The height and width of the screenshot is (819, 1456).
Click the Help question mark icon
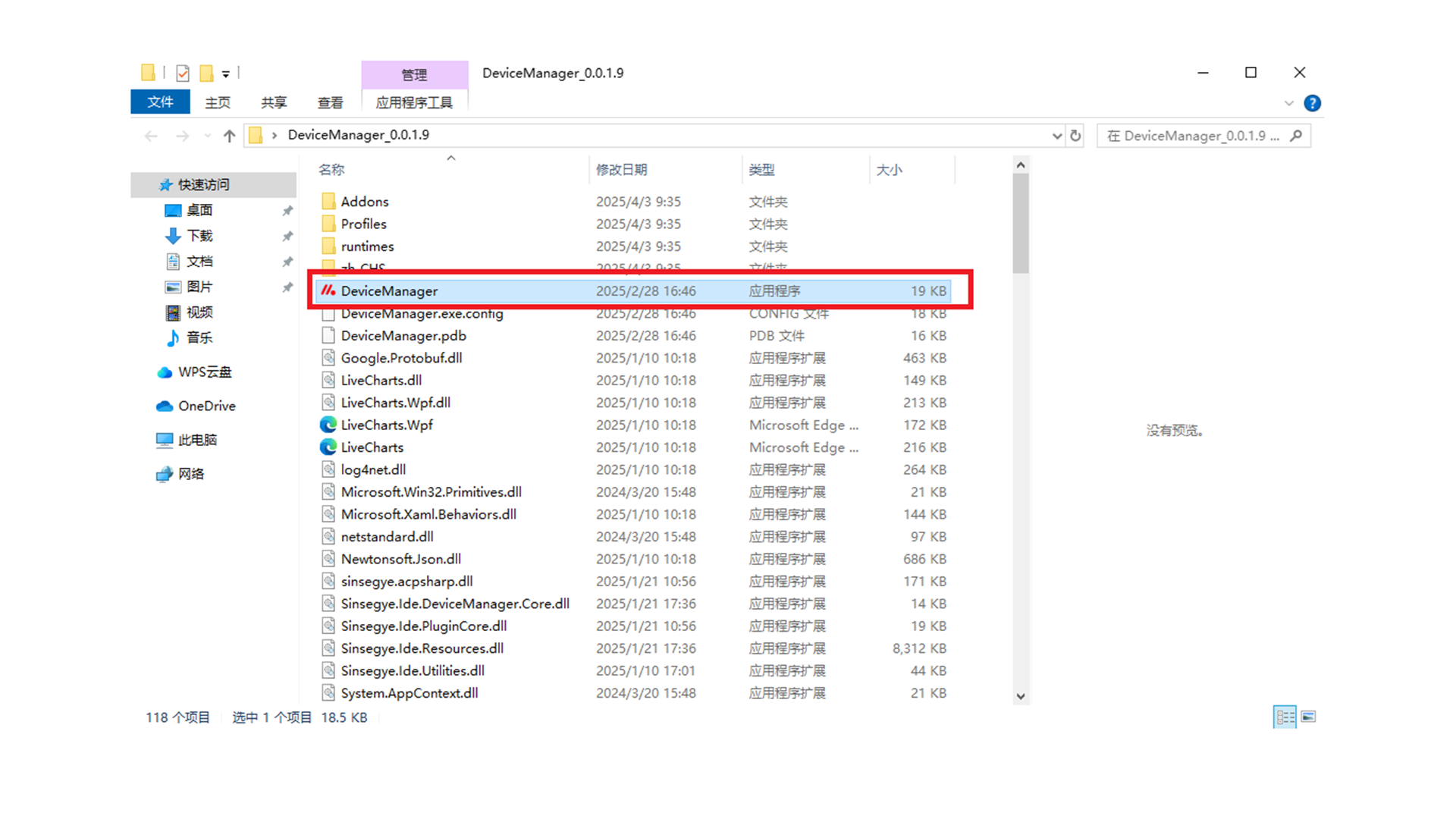click(x=1312, y=103)
